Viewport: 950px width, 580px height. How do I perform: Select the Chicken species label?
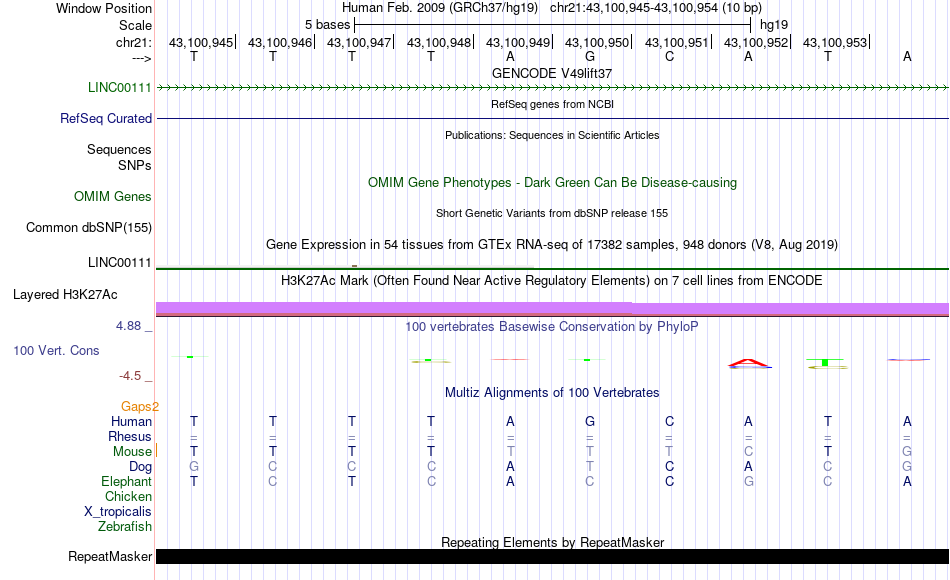128,496
